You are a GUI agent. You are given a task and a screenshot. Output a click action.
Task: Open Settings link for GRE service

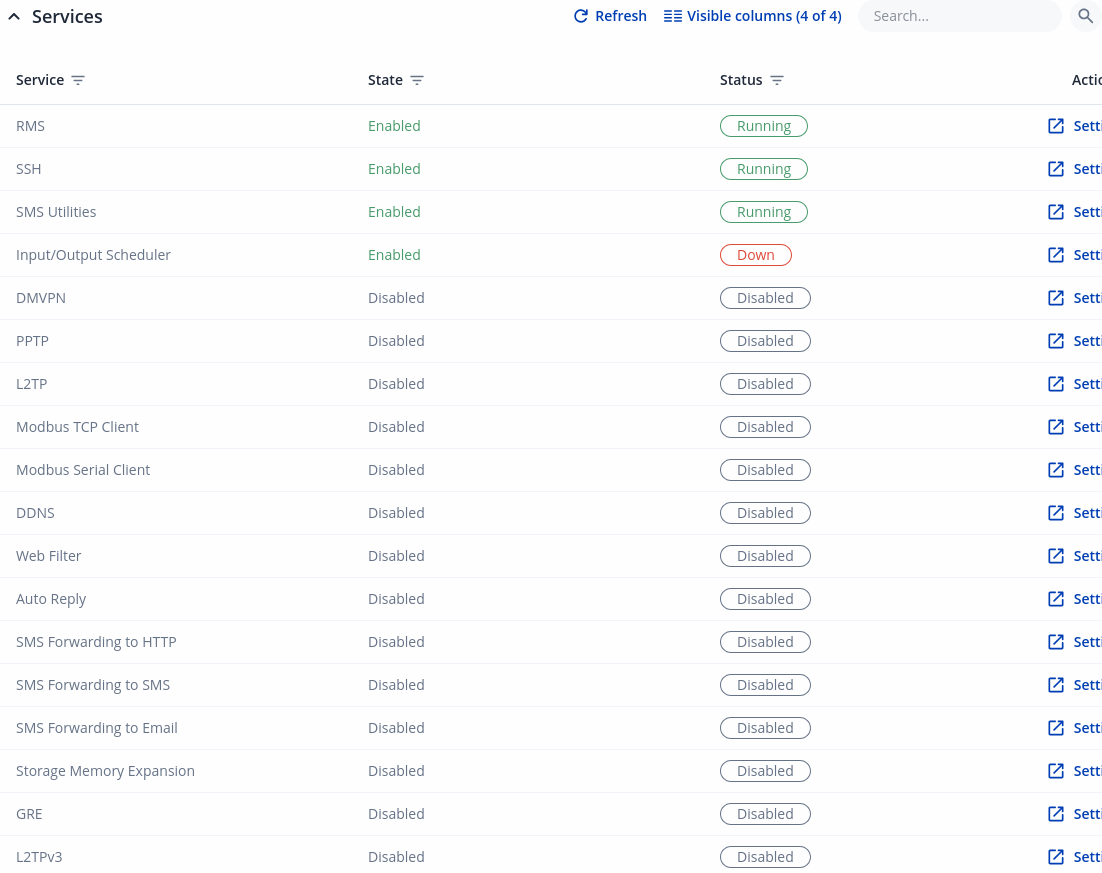[1087, 814]
